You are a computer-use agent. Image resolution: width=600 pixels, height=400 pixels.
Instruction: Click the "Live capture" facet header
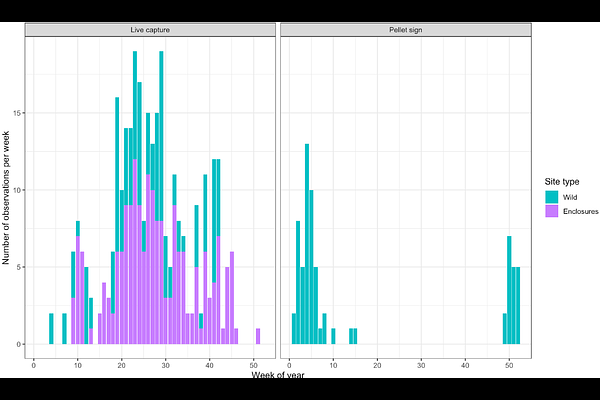150,31
